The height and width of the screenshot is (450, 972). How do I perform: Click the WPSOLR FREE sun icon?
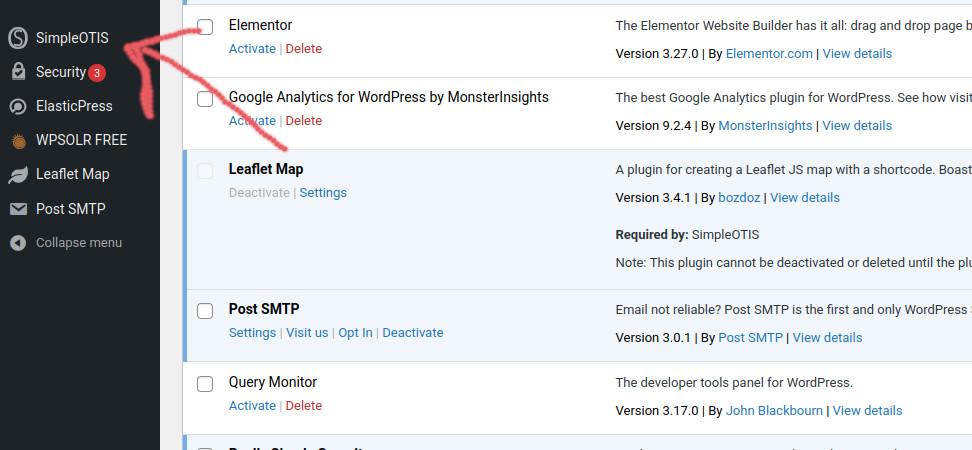point(19,141)
